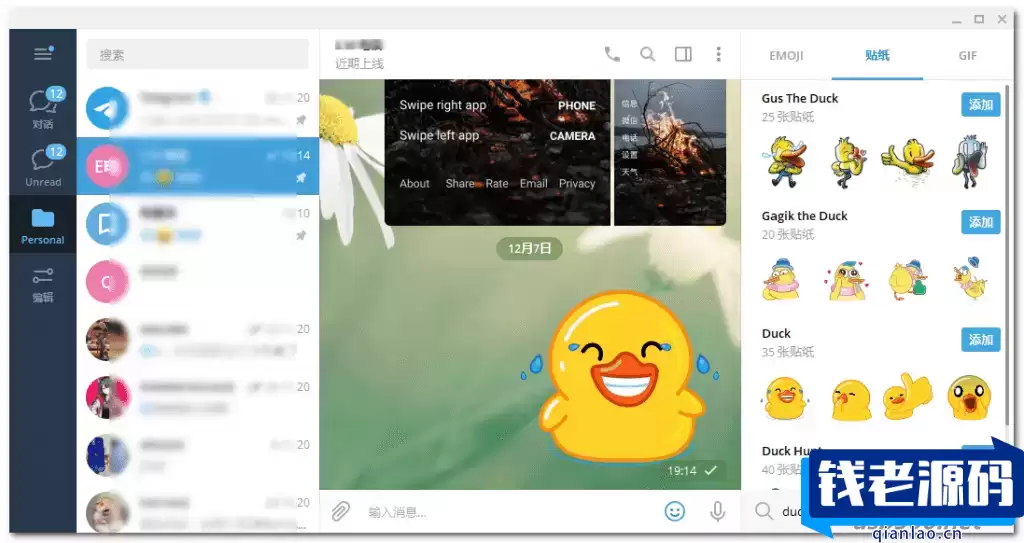The width and height of the screenshot is (1024, 543).
Task: Choose the Gagik the Duck hearts sticker
Action: [847, 281]
